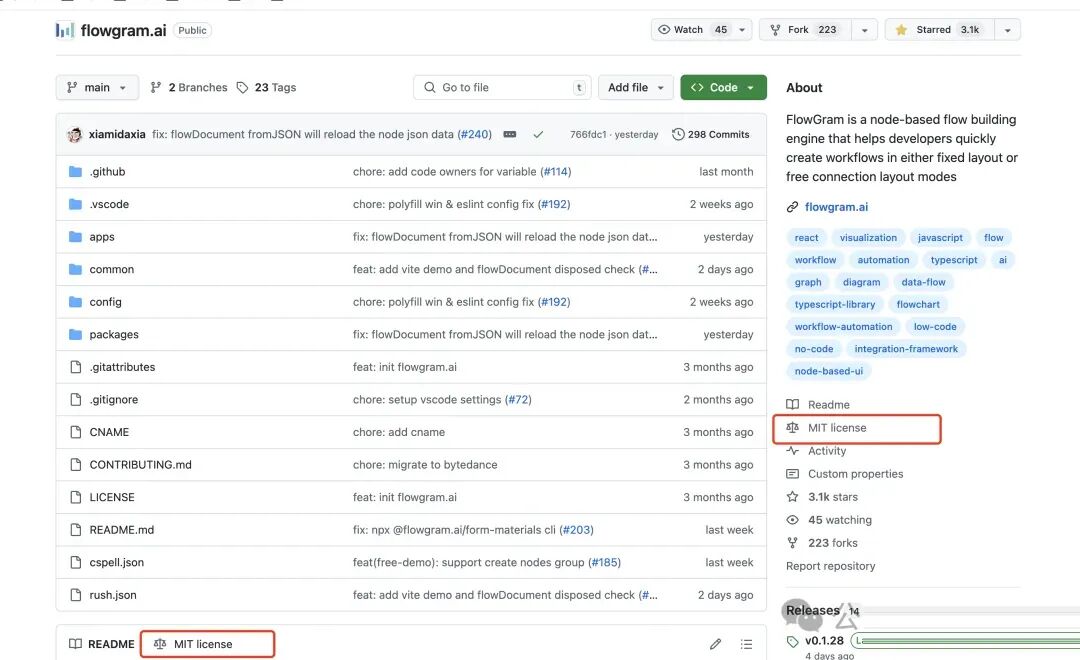Open the README outline list icon

click(x=746, y=644)
